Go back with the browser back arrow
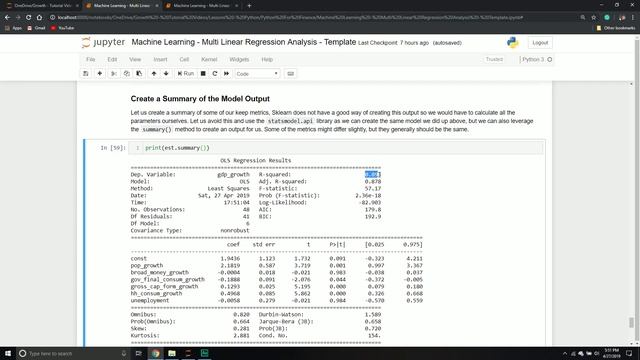 (7, 18)
